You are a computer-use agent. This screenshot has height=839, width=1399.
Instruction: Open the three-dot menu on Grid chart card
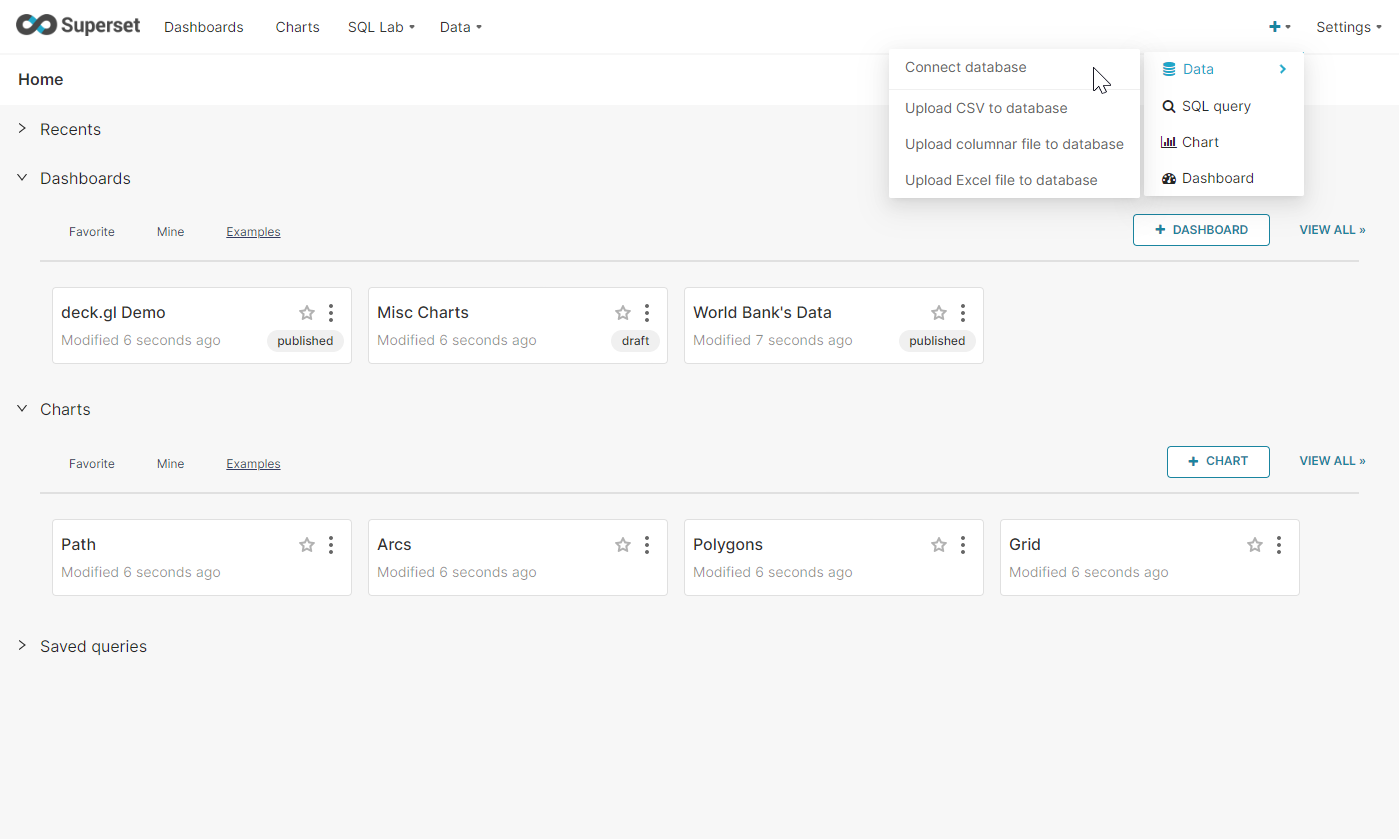[x=1279, y=545]
